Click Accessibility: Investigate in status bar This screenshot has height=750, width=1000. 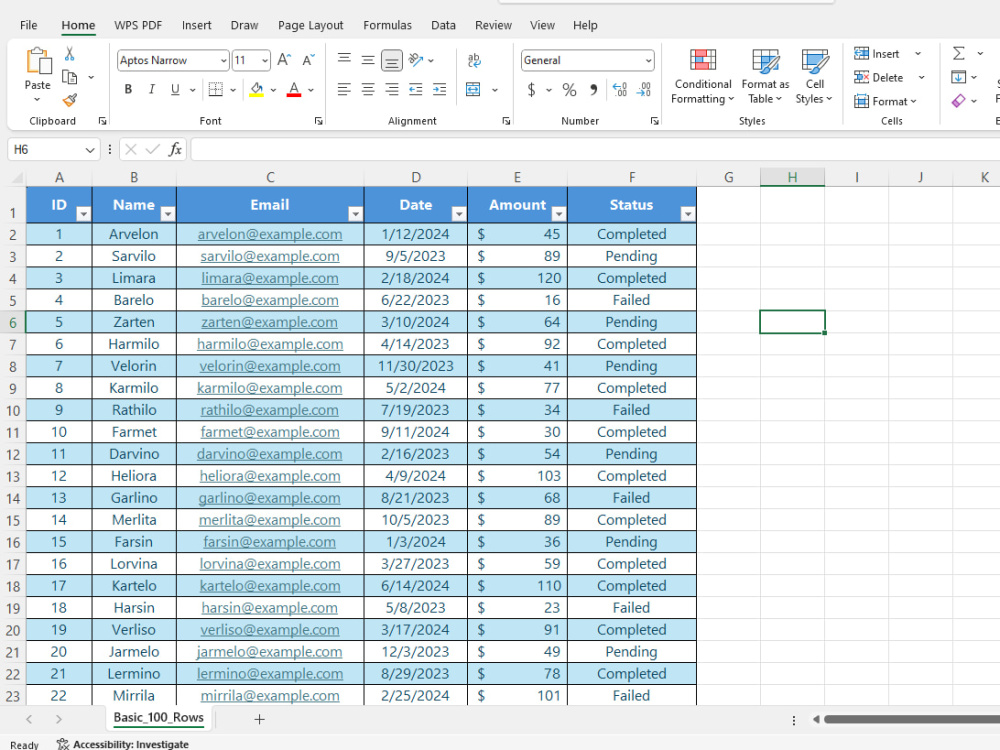point(122,744)
